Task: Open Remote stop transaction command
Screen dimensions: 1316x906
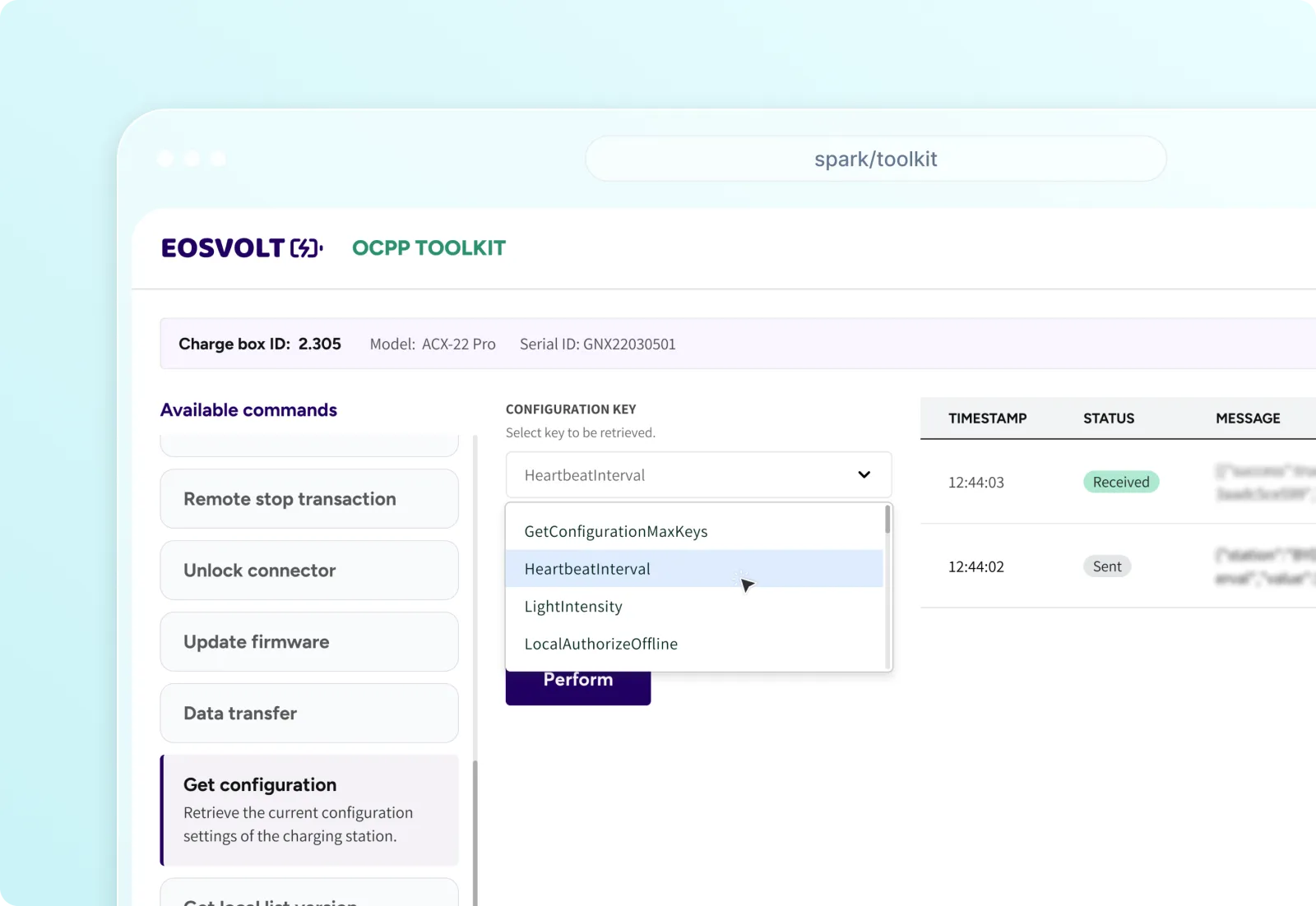Action: 309,499
